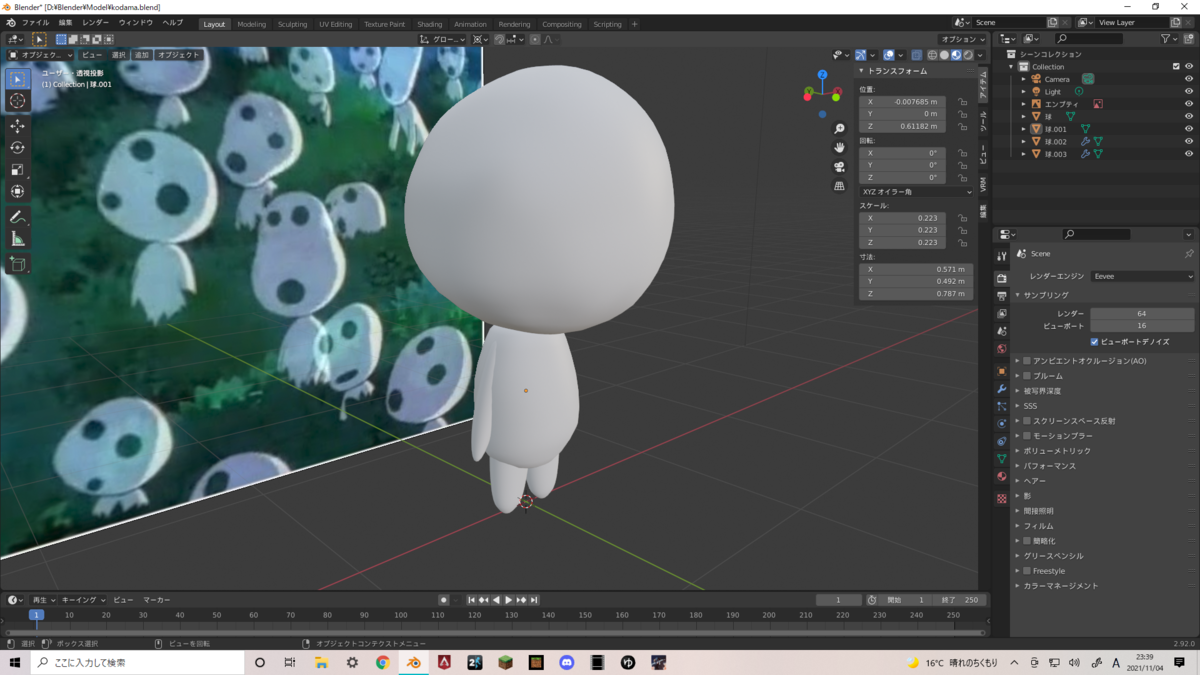Click the レンダー samples field showing 64

(x=1142, y=314)
